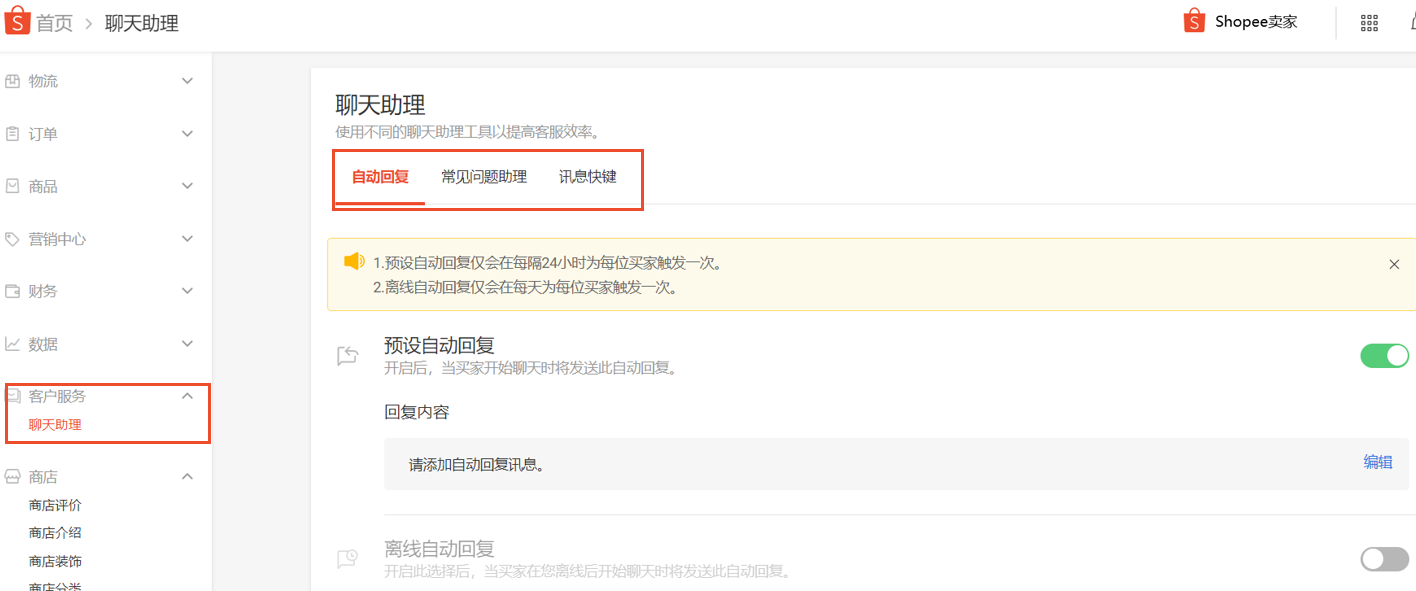Screen dimensions: 1416x591
Task: Expand the 营销中心 menu chevron
Action: (x=187, y=239)
